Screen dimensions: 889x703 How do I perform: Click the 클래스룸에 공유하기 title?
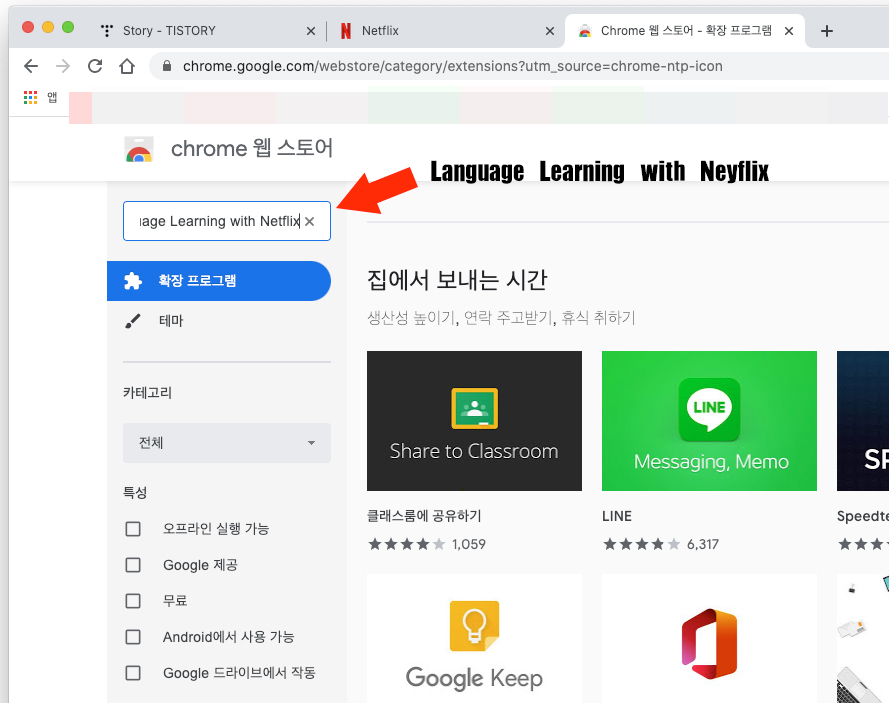click(424, 516)
